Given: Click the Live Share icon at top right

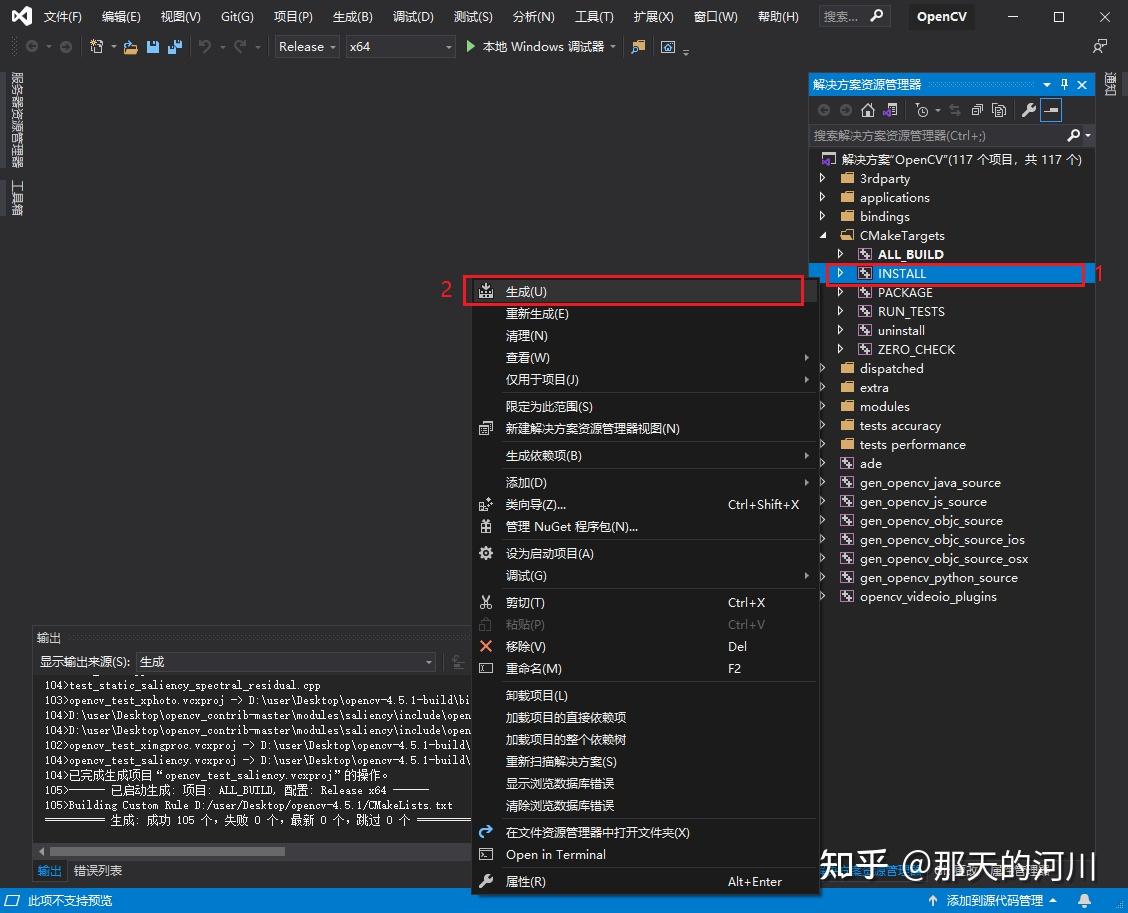Looking at the screenshot, I should pyautogui.click(x=1100, y=47).
